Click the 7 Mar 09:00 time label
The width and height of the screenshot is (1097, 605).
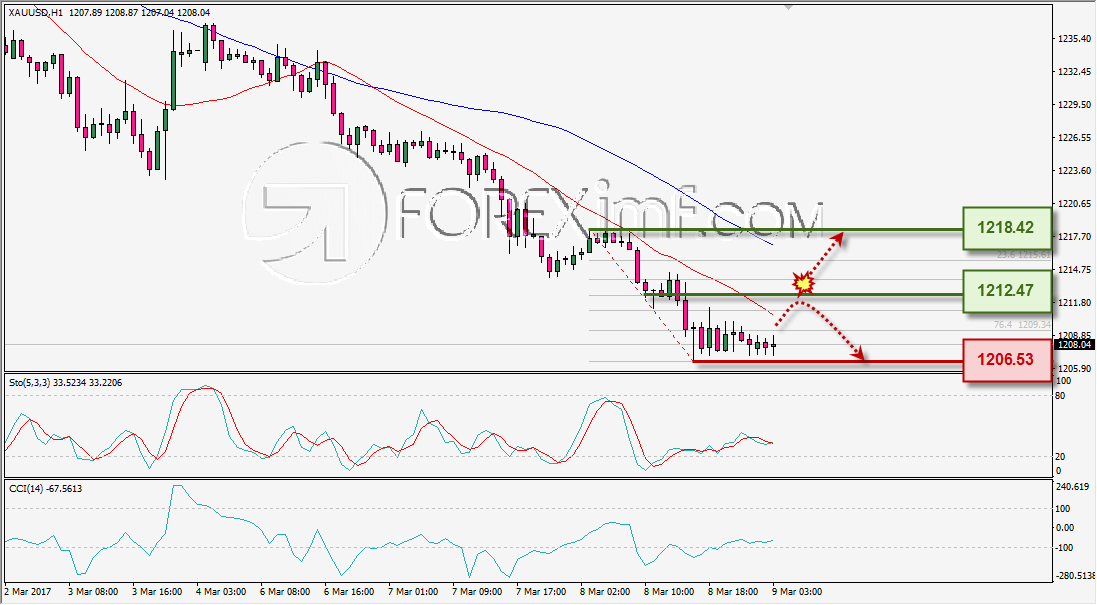pos(477,592)
